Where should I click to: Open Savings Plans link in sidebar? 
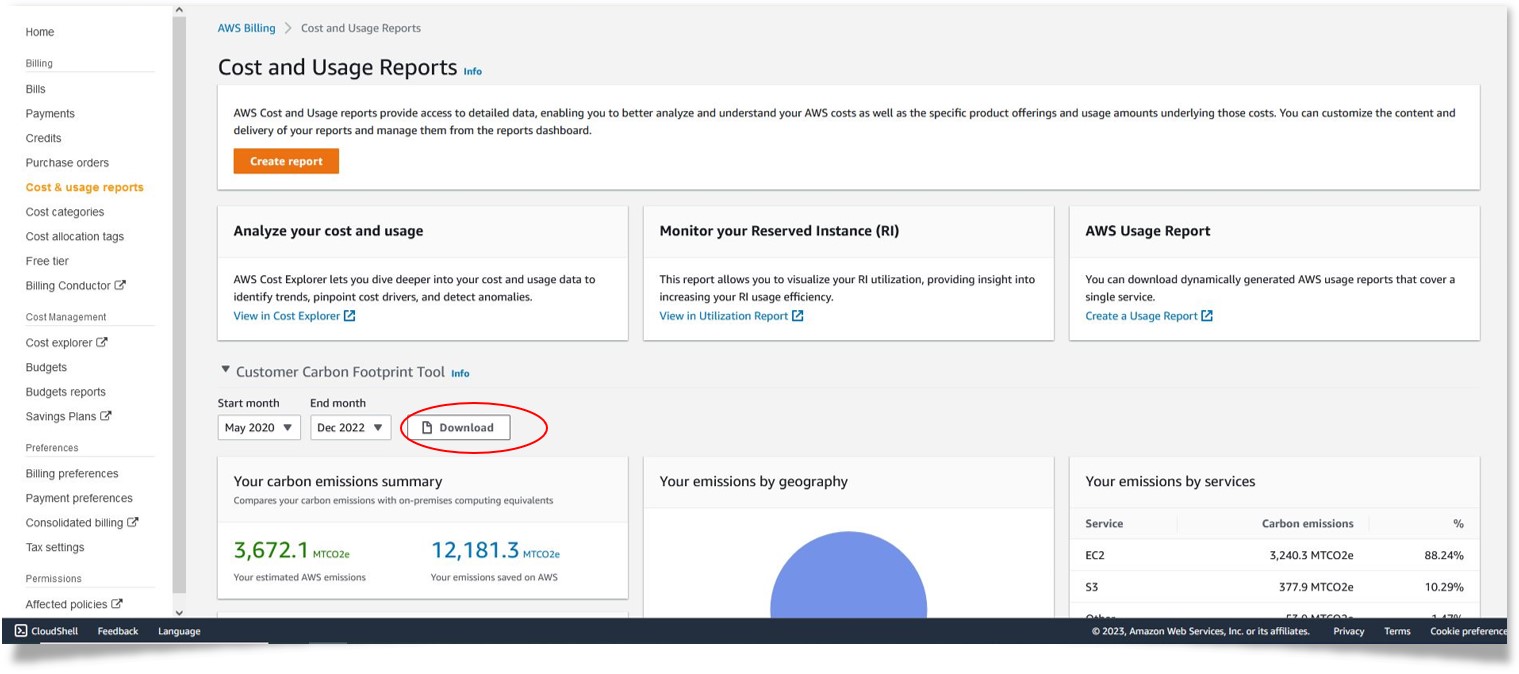[x=61, y=416]
